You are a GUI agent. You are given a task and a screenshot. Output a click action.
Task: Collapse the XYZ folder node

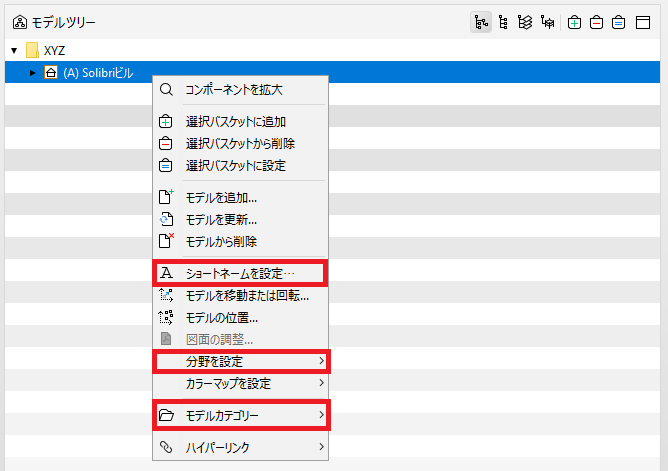tap(14, 51)
